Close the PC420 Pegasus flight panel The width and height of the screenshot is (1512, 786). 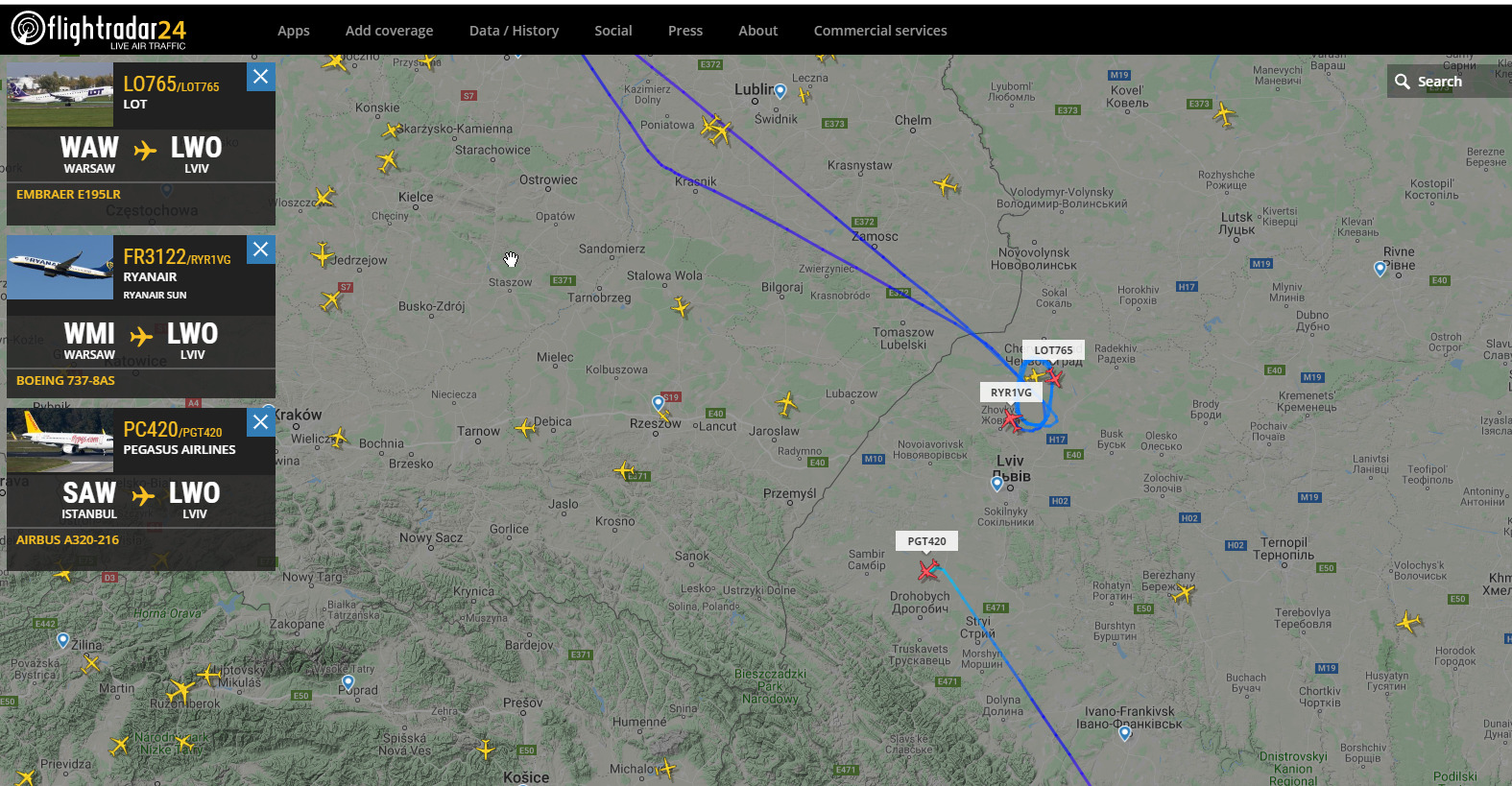click(260, 422)
